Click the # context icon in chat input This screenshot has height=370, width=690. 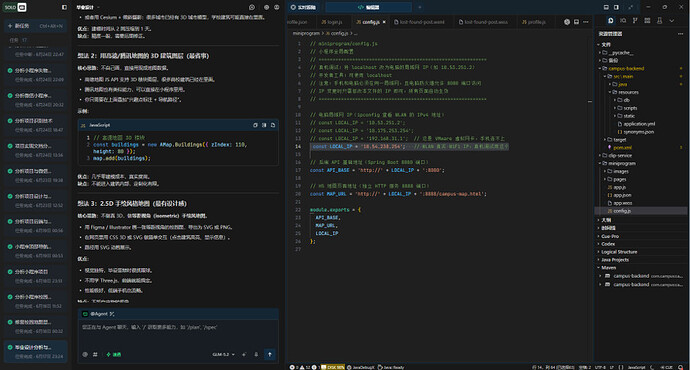[95, 354]
